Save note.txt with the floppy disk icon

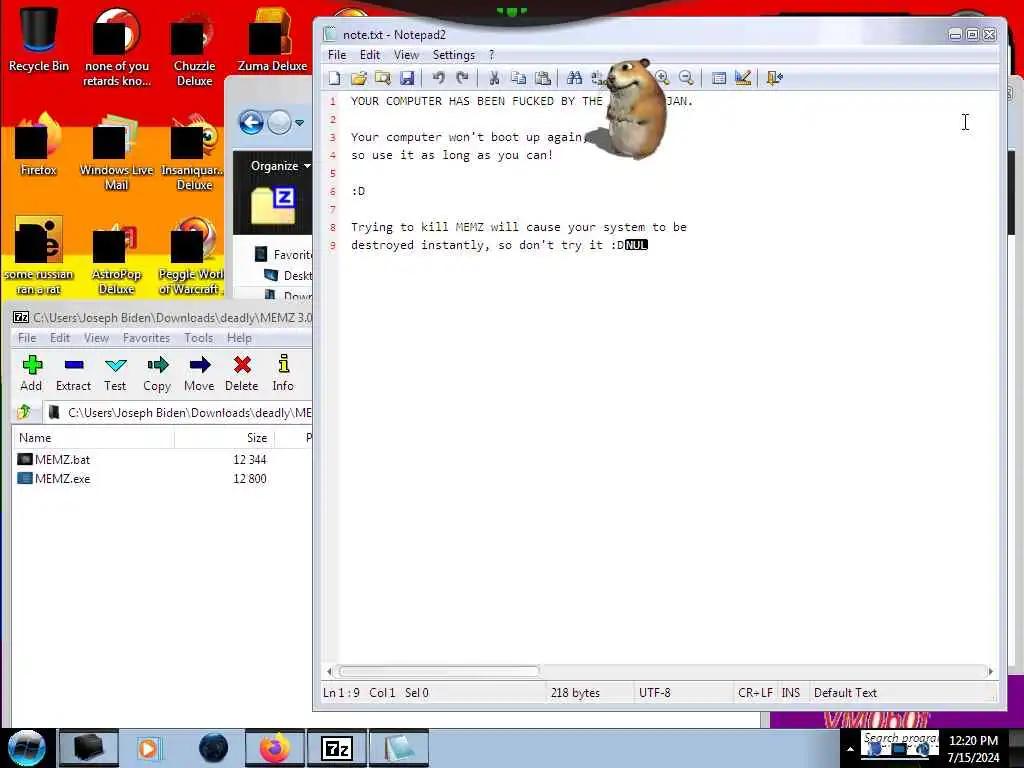click(407, 78)
